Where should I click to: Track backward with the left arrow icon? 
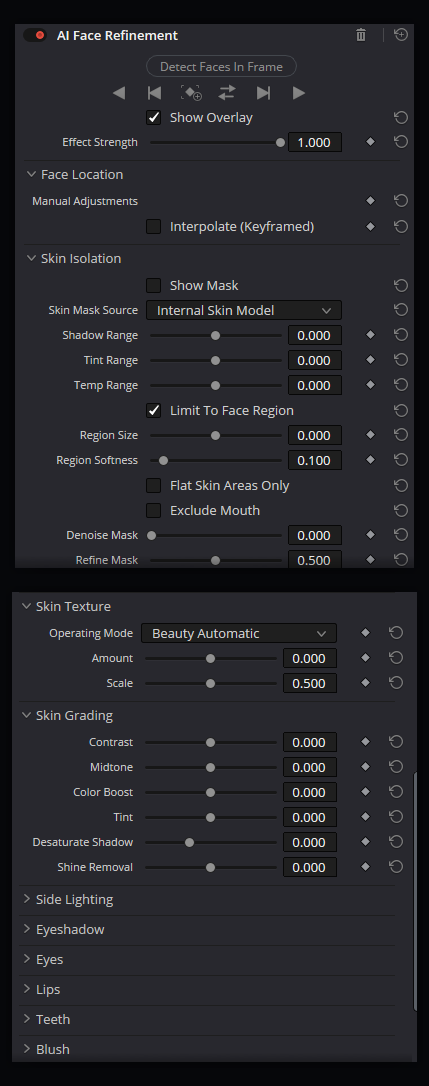pyautogui.click(x=119, y=93)
